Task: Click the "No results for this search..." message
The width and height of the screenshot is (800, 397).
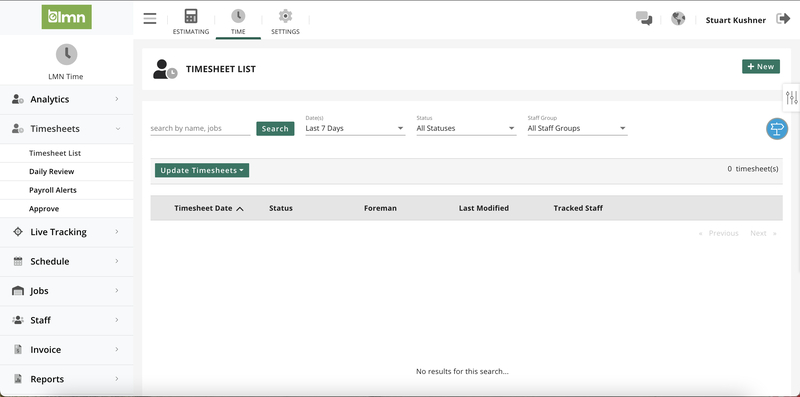Action: (x=462, y=371)
